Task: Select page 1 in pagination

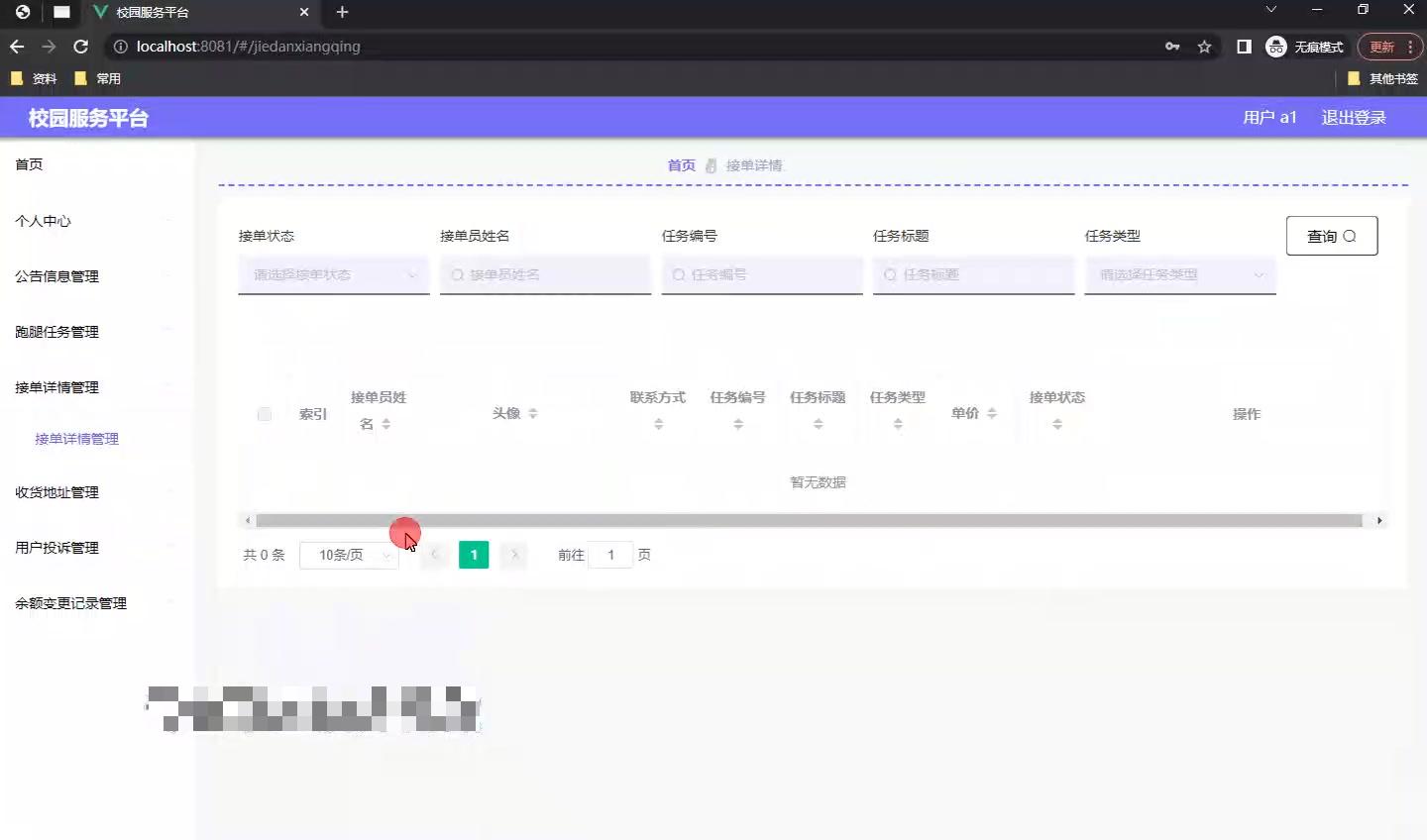Action: click(474, 555)
